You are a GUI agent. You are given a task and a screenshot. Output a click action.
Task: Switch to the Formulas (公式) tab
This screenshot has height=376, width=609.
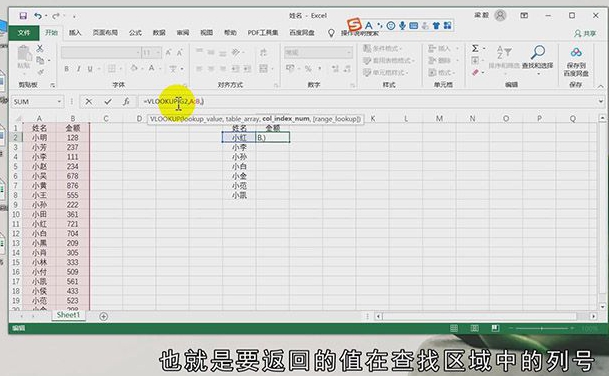pyautogui.click(x=135, y=33)
